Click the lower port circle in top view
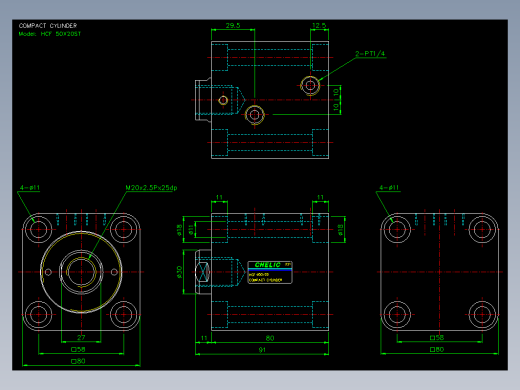Image resolution: width=520 pixels, height=390 pixels. click(x=255, y=115)
